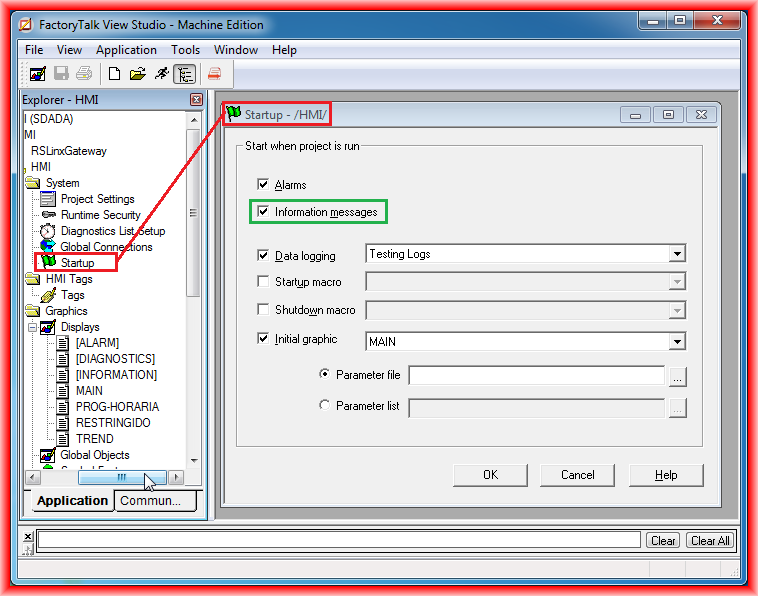Switch to the Communications tab
The image size is (758, 596).
click(x=156, y=501)
